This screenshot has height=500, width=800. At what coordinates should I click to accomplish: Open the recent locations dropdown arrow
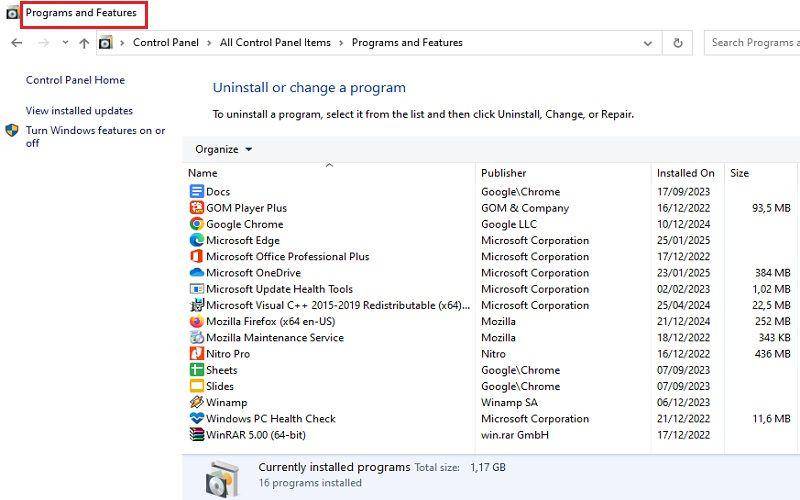click(x=65, y=43)
